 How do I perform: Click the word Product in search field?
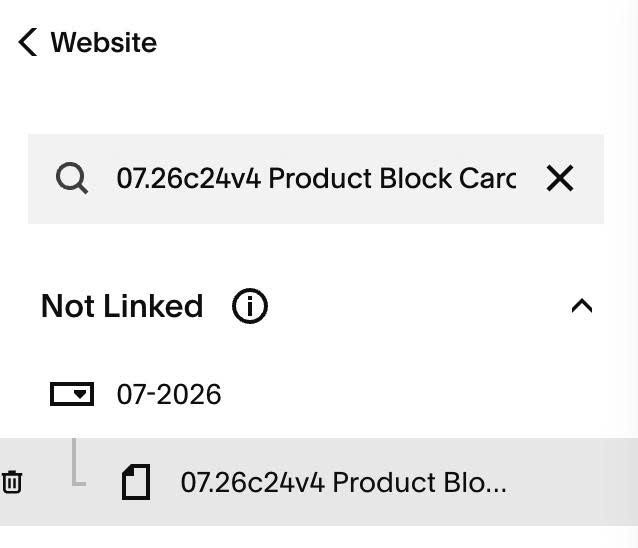click(x=320, y=178)
